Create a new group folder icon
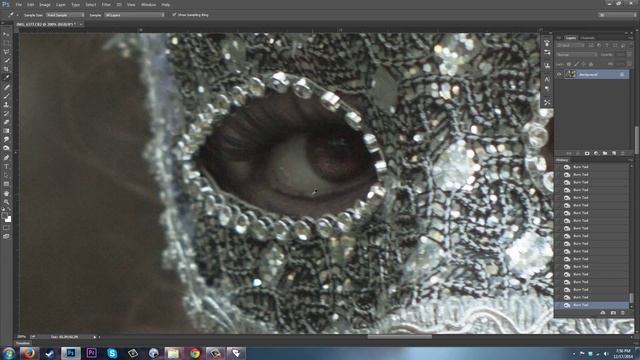Image resolution: width=640 pixels, height=360 pixels. point(605,153)
